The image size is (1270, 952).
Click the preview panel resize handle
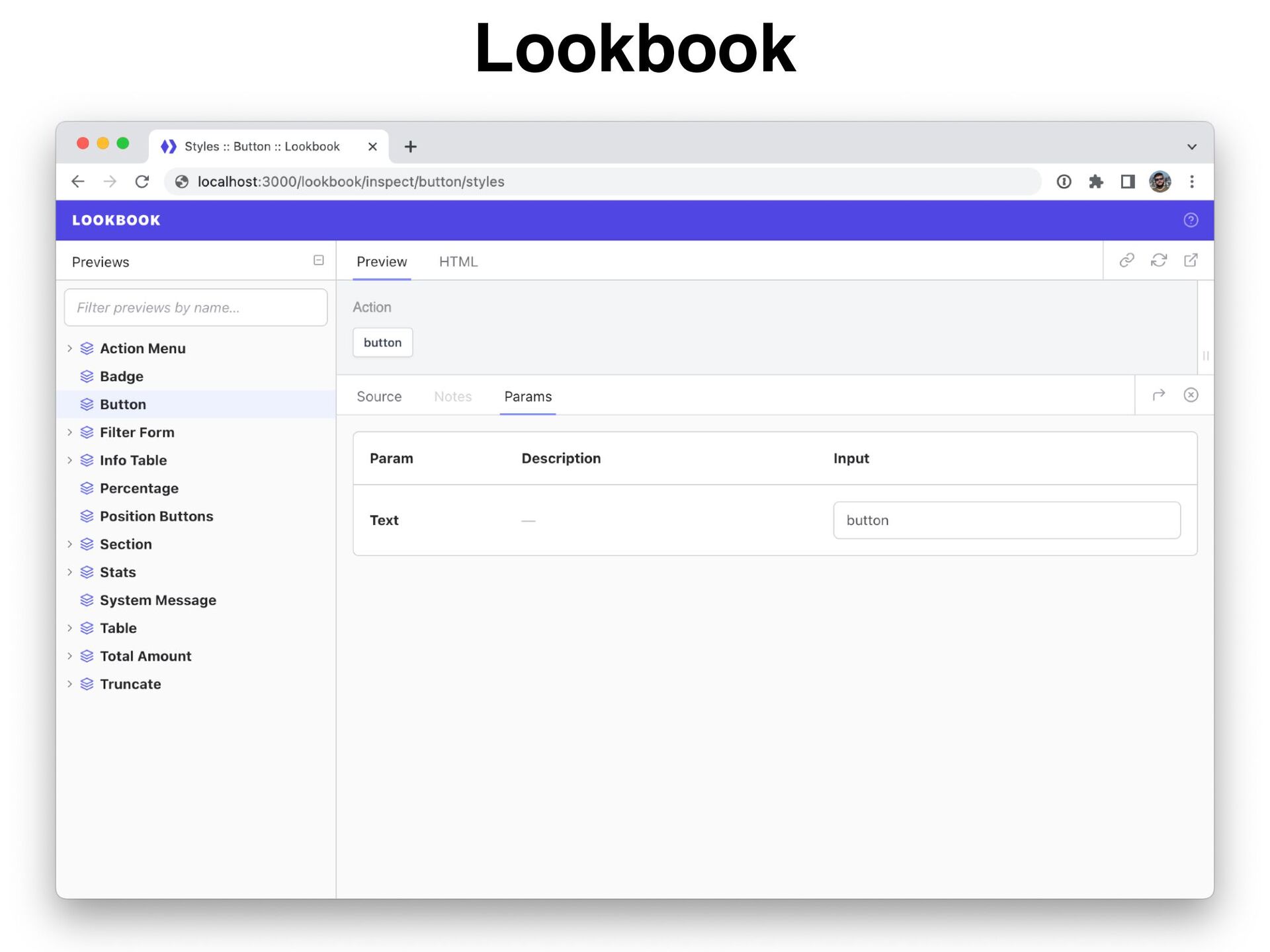click(x=1205, y=356)
